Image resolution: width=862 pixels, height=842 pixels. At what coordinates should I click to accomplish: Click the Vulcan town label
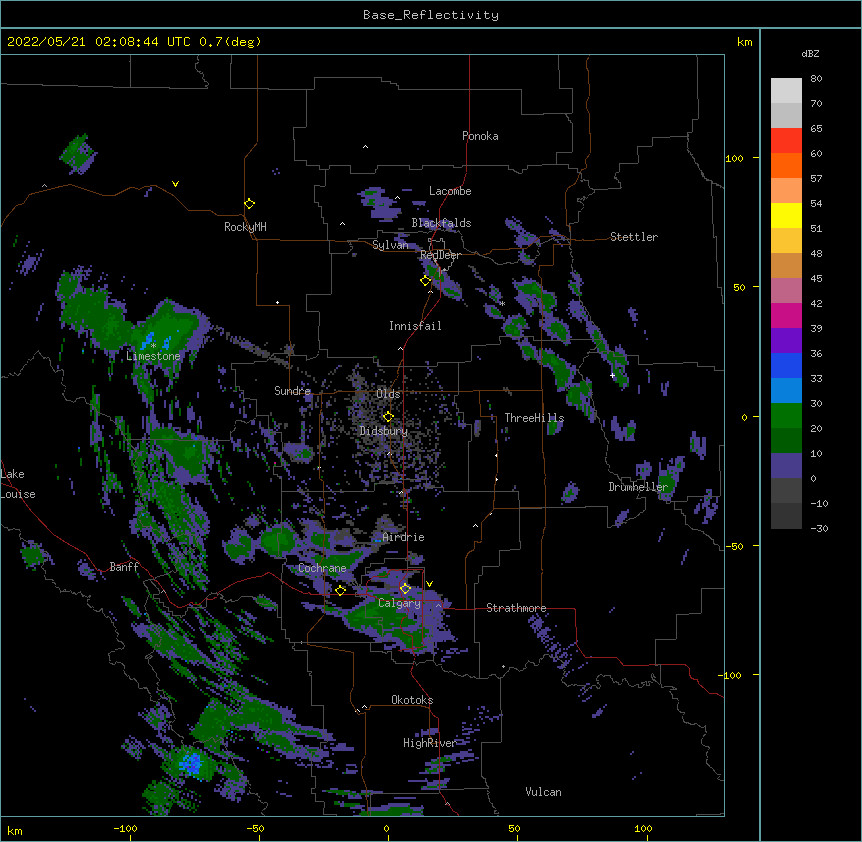coord(543,792)
